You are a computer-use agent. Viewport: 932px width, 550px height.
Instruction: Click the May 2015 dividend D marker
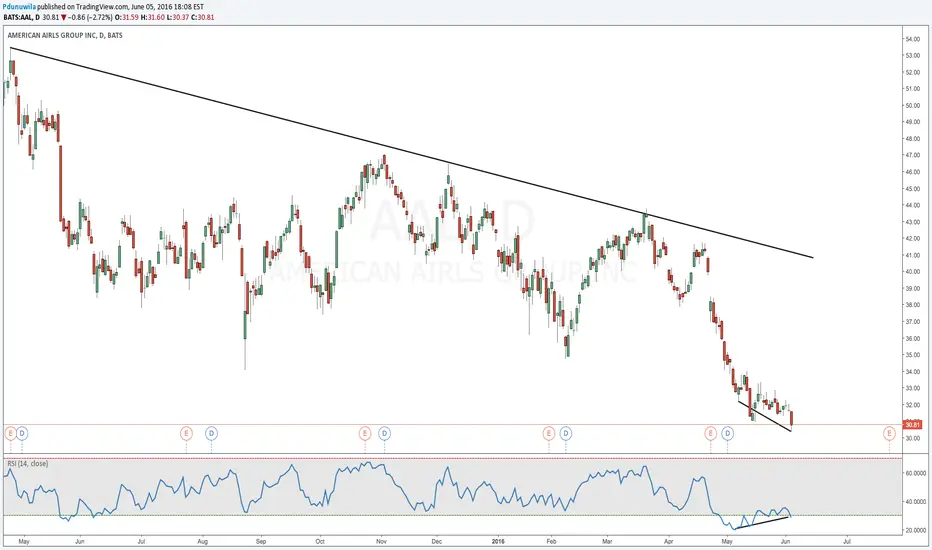coord(22,433)
